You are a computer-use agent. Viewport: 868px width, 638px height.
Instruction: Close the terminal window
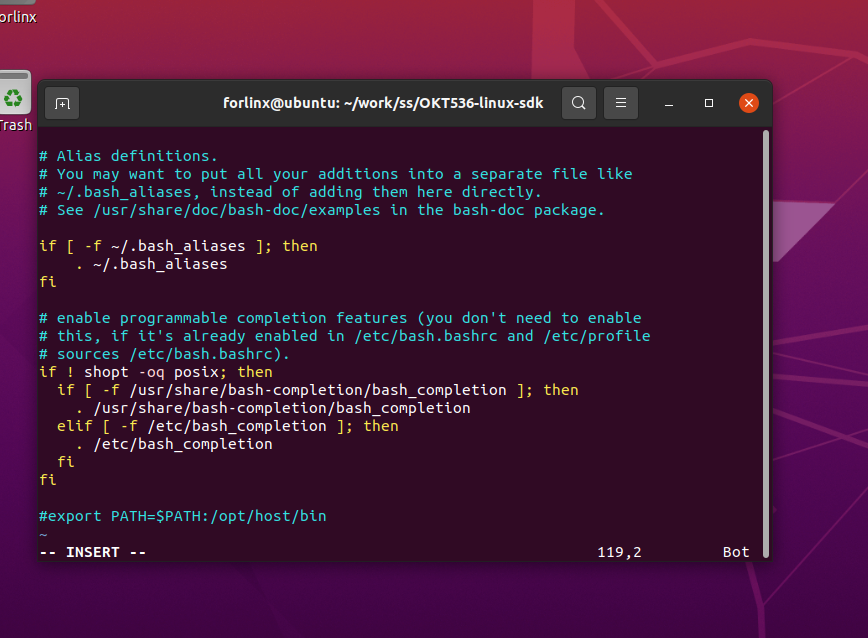click(748, 103)
